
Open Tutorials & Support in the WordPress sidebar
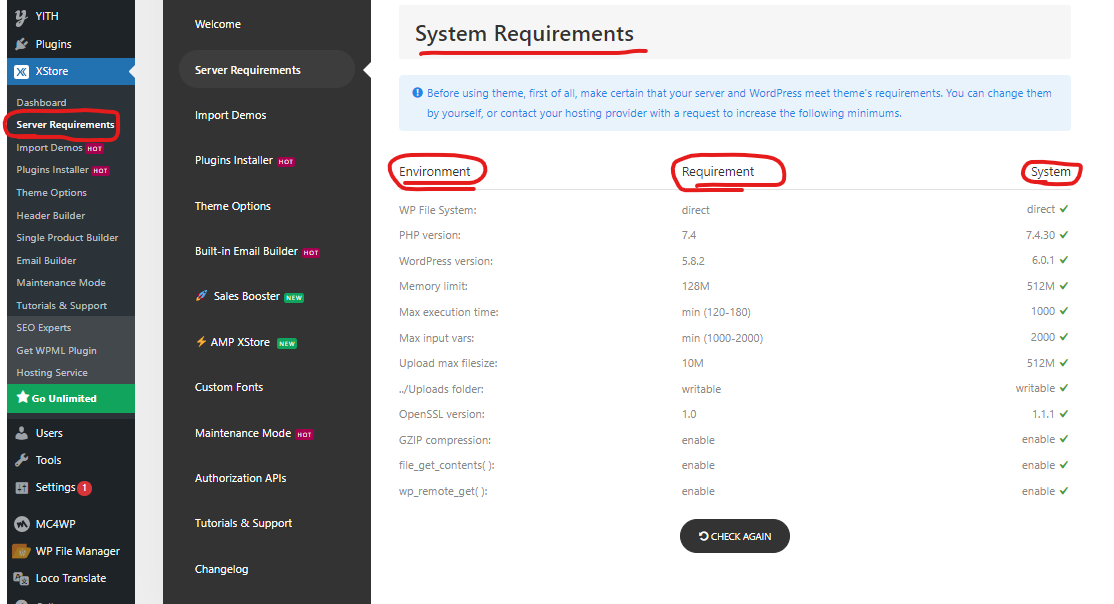pyautogui.click(x=62, y=306)
